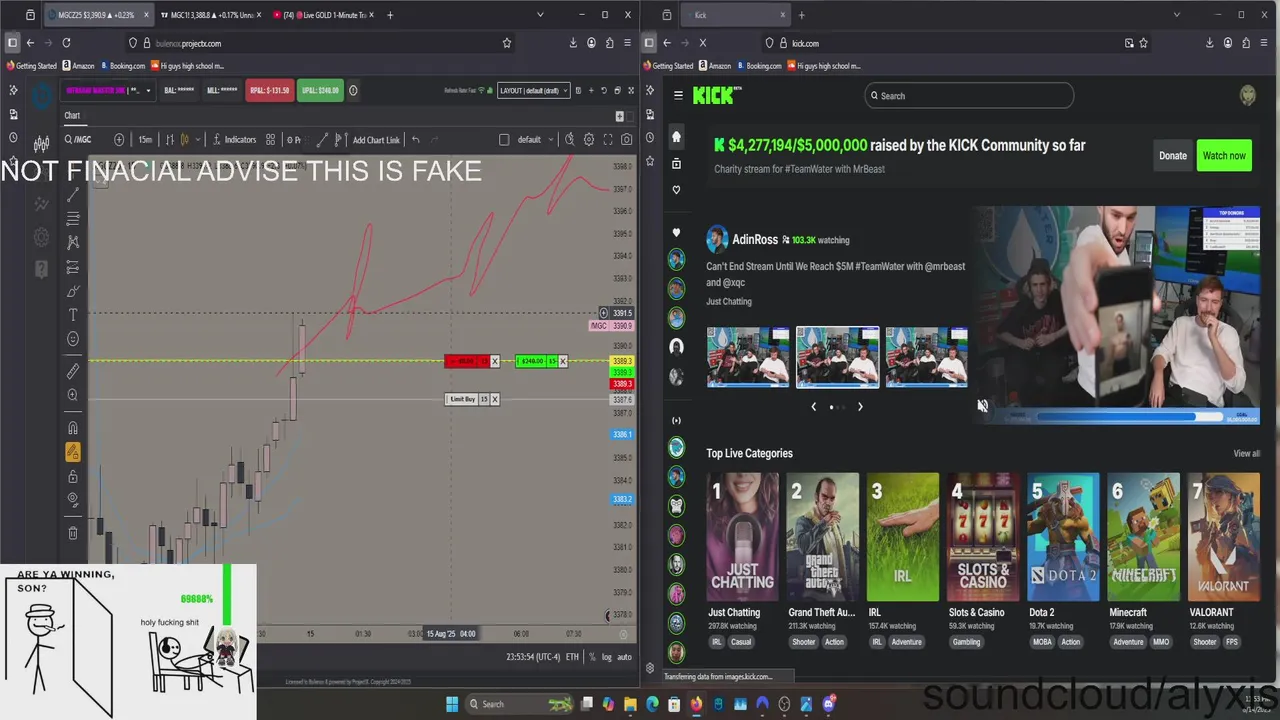1280x720 pixels.
Task: Switch to the Live GOLD 1-Minute browser tab
Action: [327, 15]
